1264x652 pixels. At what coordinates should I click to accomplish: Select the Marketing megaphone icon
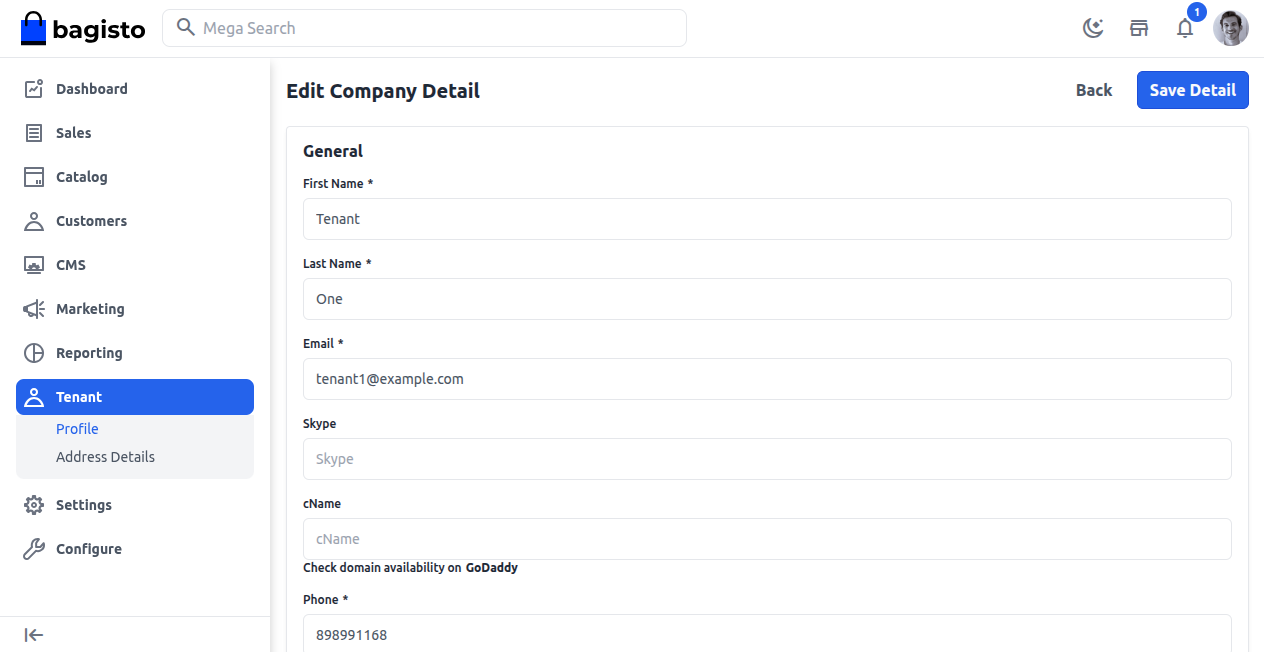(x=34, y=308)
